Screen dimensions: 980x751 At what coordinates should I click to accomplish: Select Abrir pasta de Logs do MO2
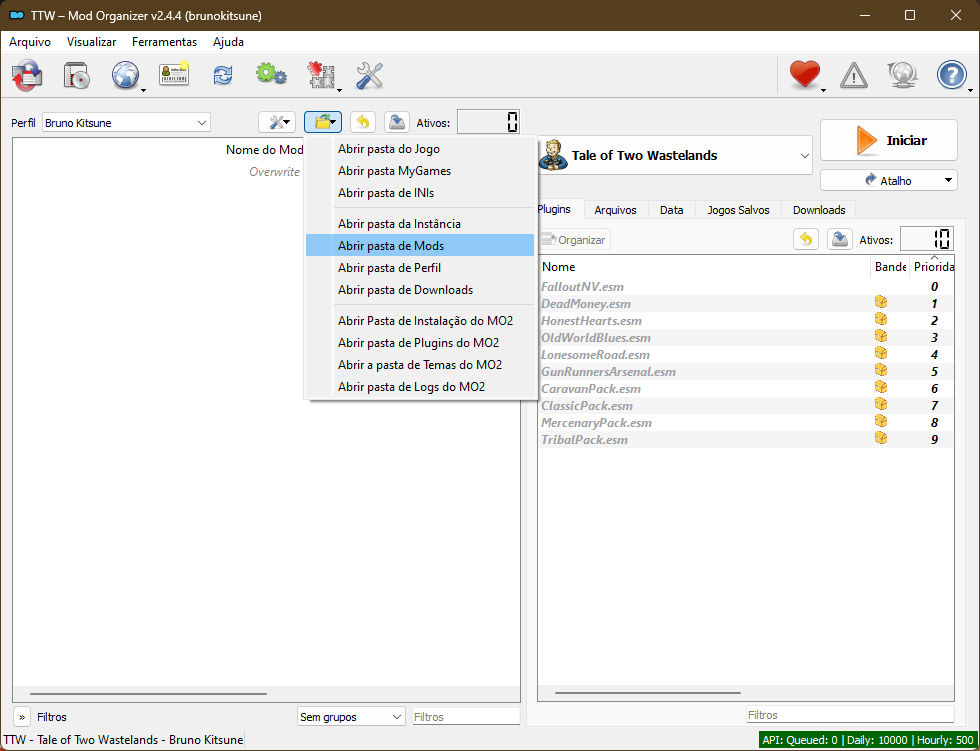pyautogui.click(x=420, y=387)
